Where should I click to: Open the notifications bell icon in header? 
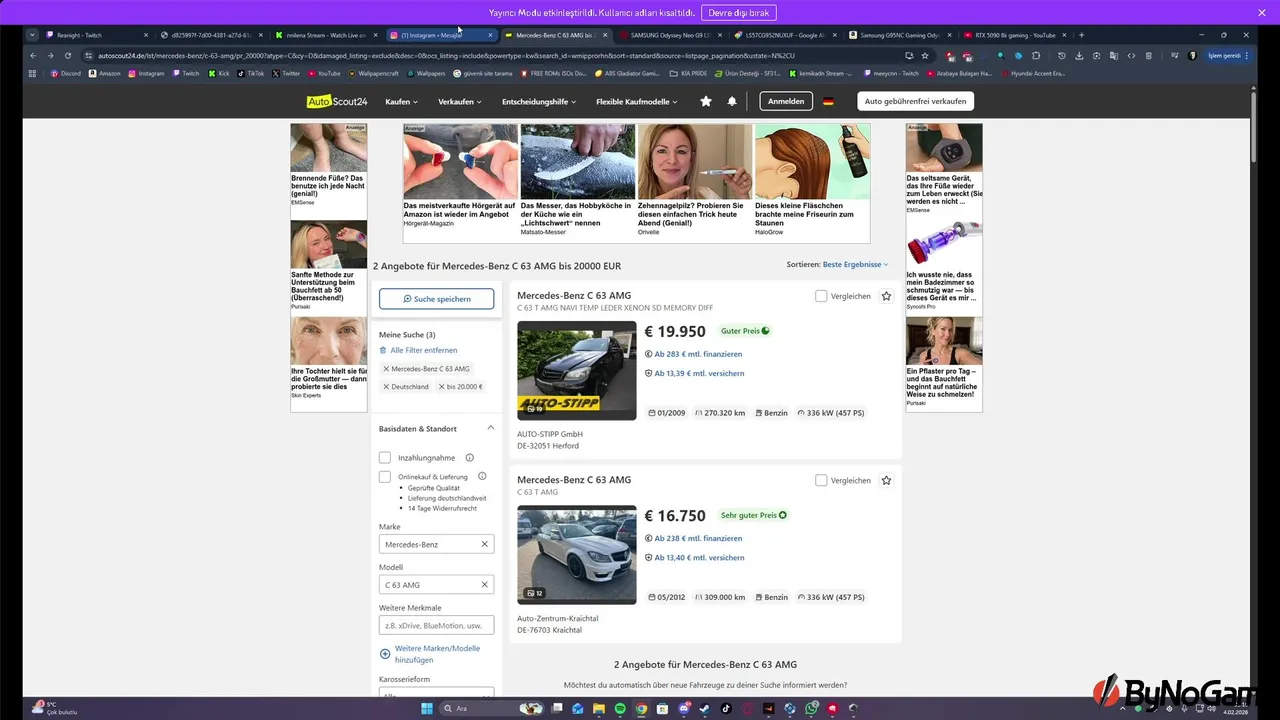pos(732,101)
